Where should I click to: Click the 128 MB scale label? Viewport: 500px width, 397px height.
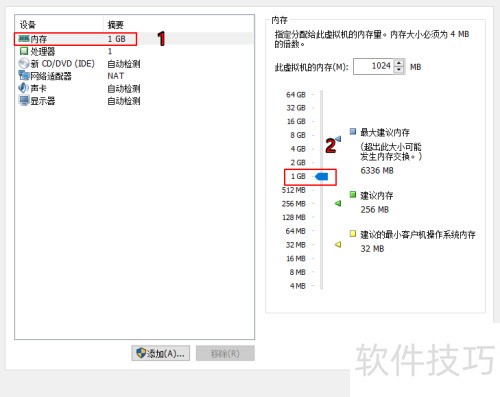294,217
